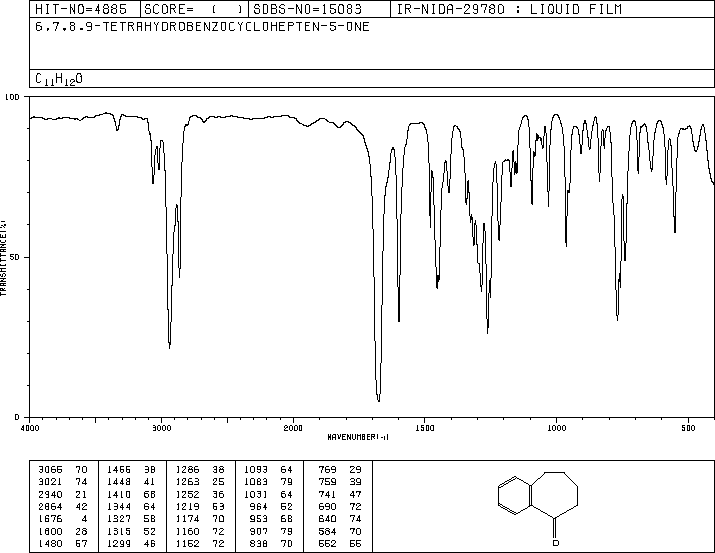Click the TRANSMITTANCE y-axis label

(3, 258)
